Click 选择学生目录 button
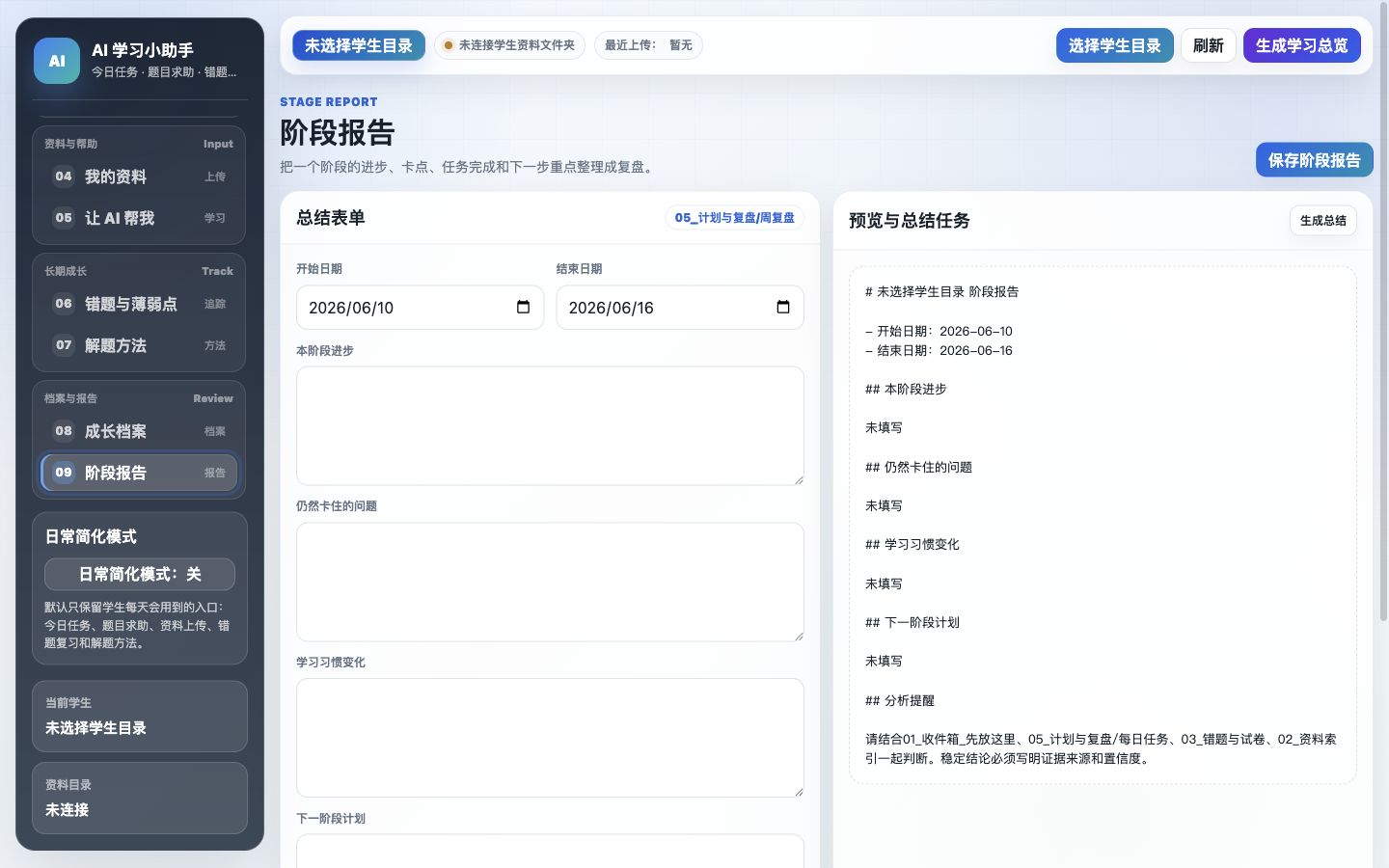The image size is (1389, 868). (x=1115, y=45)
